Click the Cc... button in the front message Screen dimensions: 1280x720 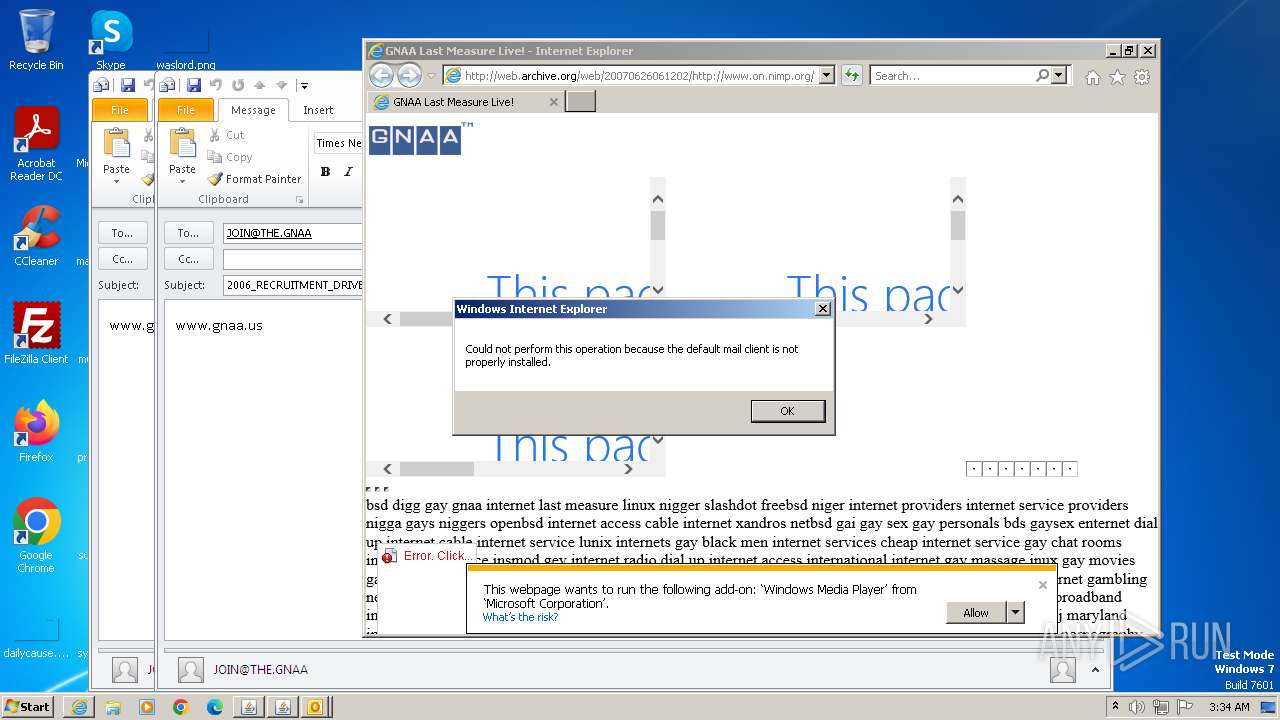(188, 259)
